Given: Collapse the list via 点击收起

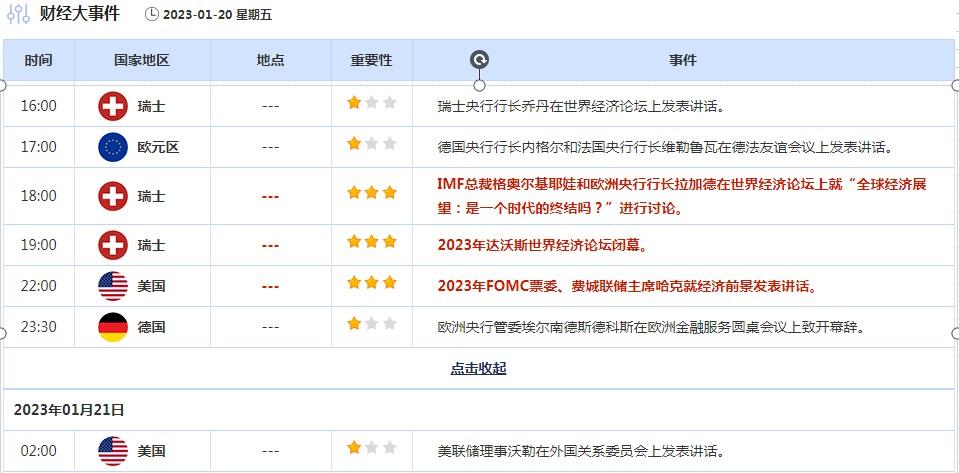Looking at the screenshot, I should coord(478,368).
